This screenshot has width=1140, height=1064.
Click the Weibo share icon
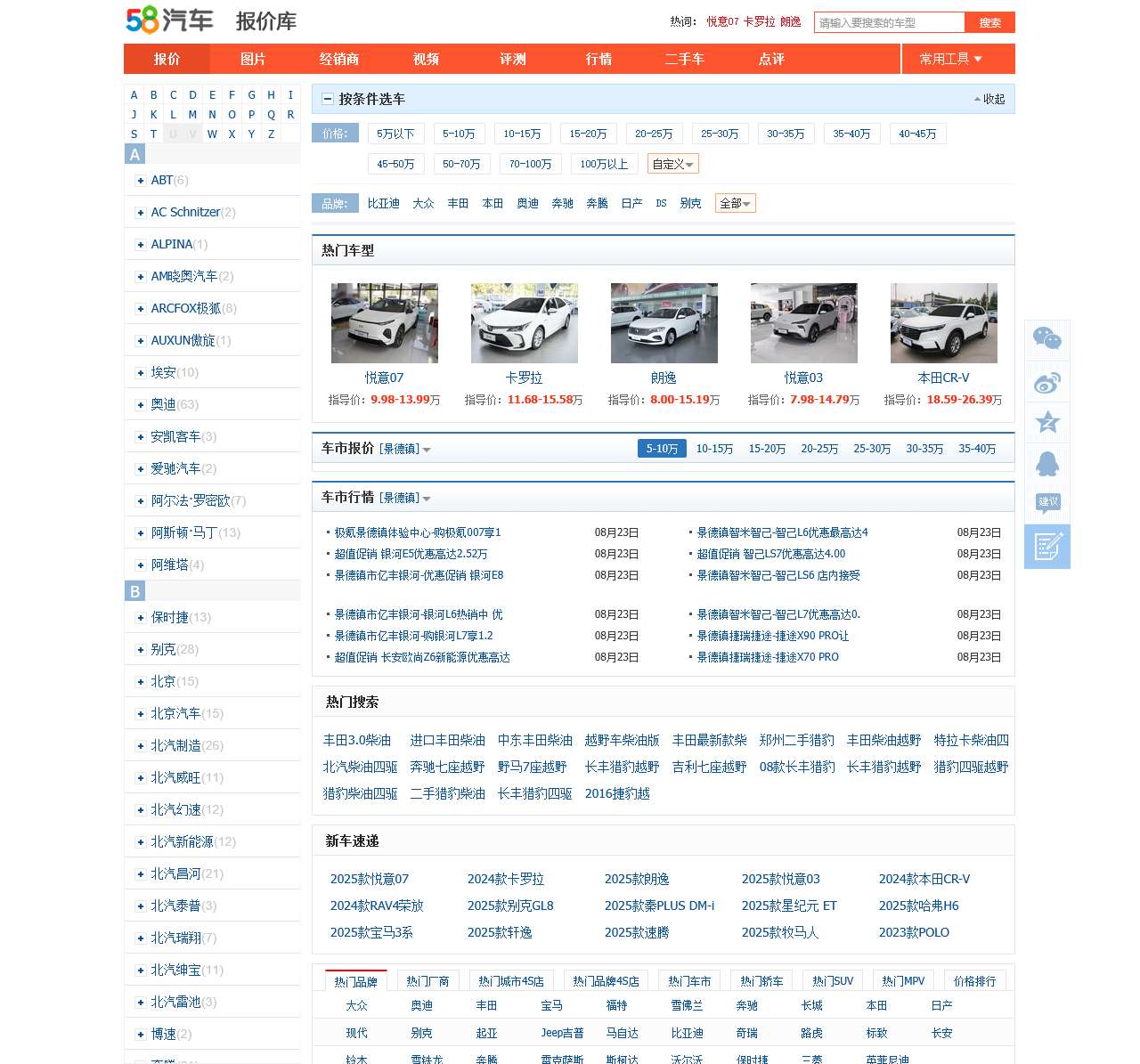tap(1046, 382)
